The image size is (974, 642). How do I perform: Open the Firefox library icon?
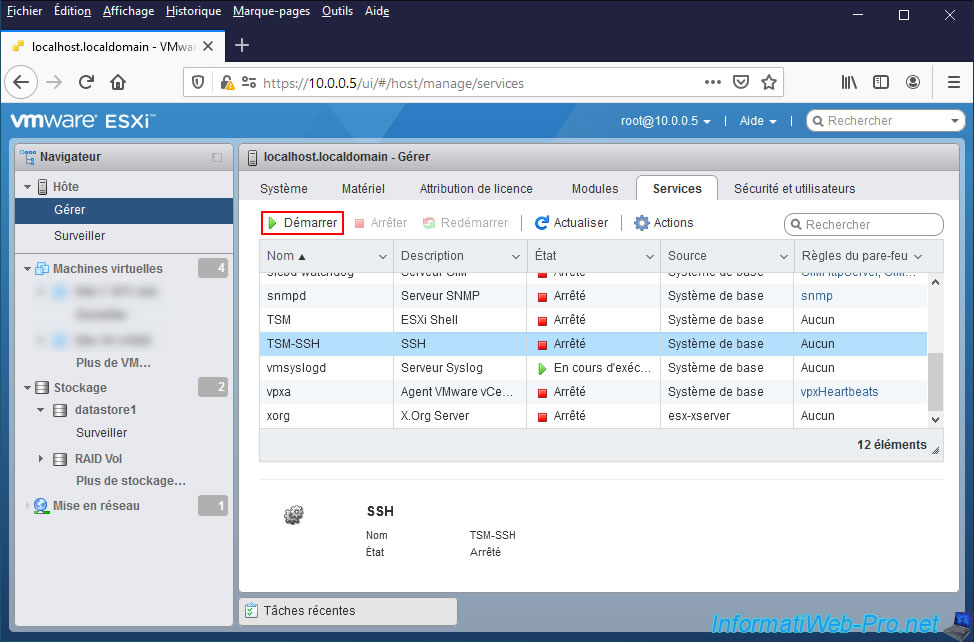tap(849, 82)
